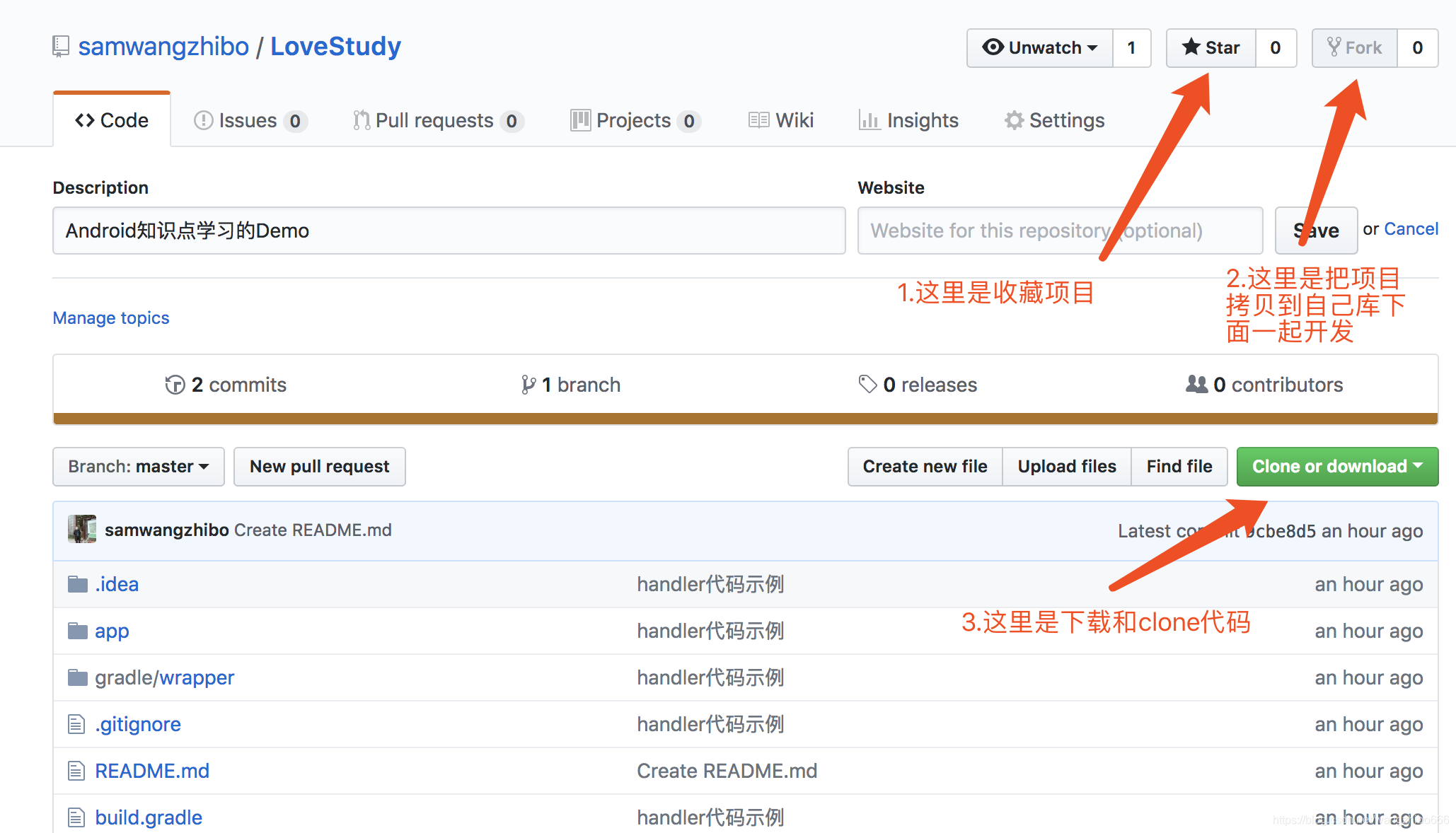
Task: Switch to the Pull requests tab
Action: (x=438, y=120)
